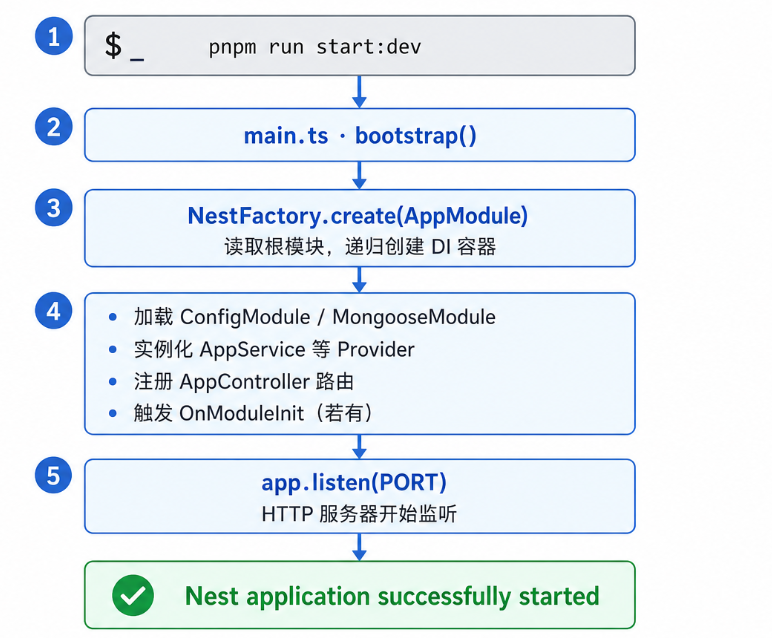Click the "读取根模块，递归创建 DI 容器" subtitle
The image size is (772, 638).
(x=360, y=246)
